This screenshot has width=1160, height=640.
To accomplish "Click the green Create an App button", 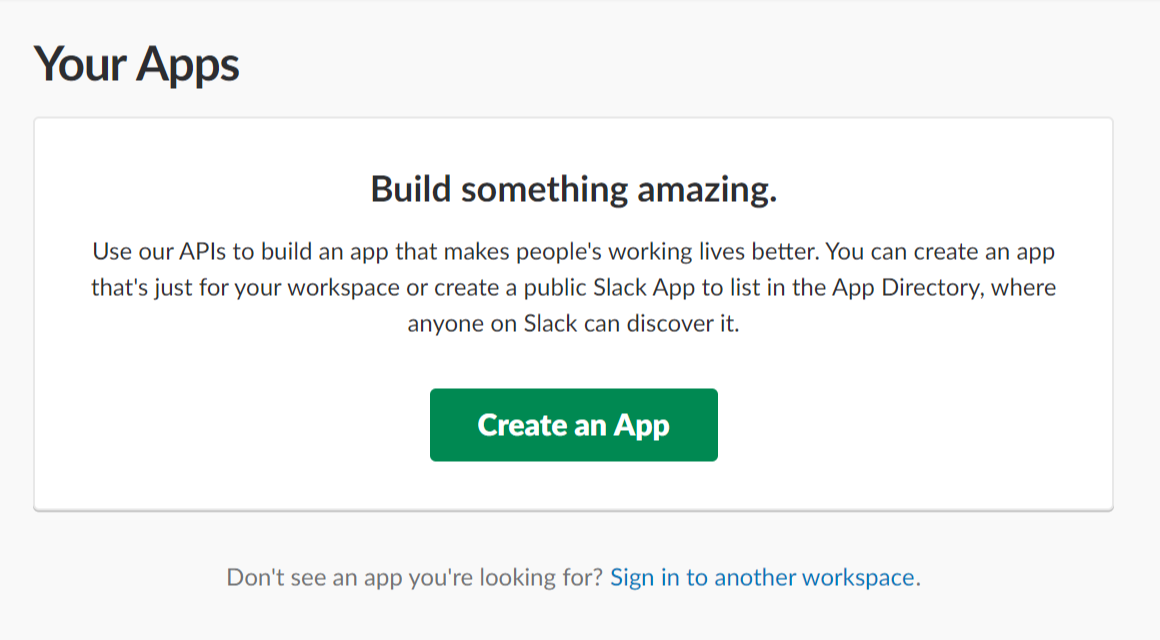I will pyautogui.click(x=573, y=425).
